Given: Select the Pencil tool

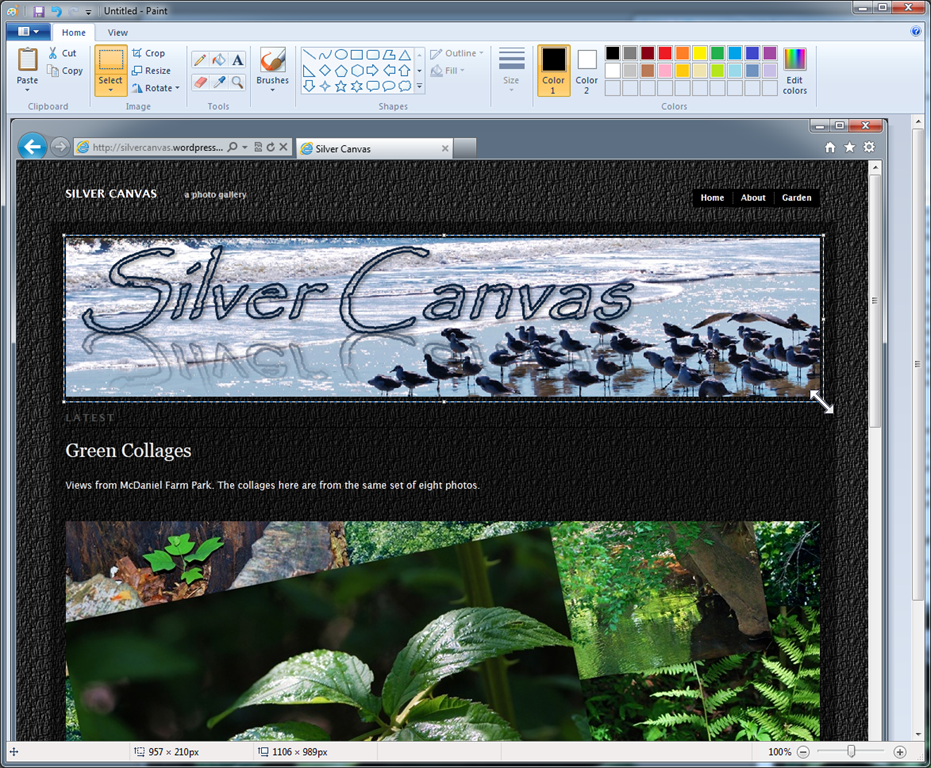Looking at the screenshot, I should point(200,60).
